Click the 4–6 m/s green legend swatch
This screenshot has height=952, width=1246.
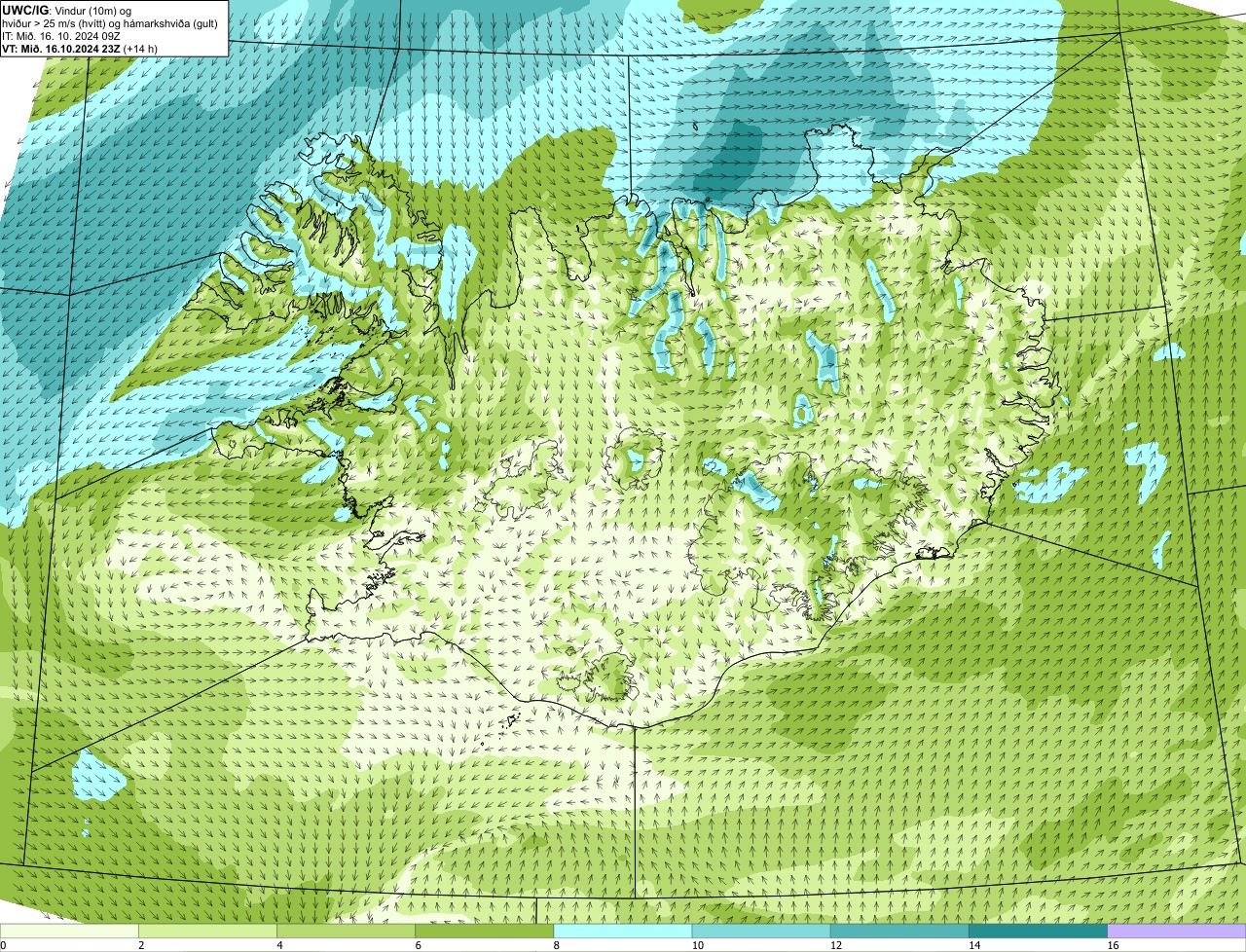tap(346, 931)
